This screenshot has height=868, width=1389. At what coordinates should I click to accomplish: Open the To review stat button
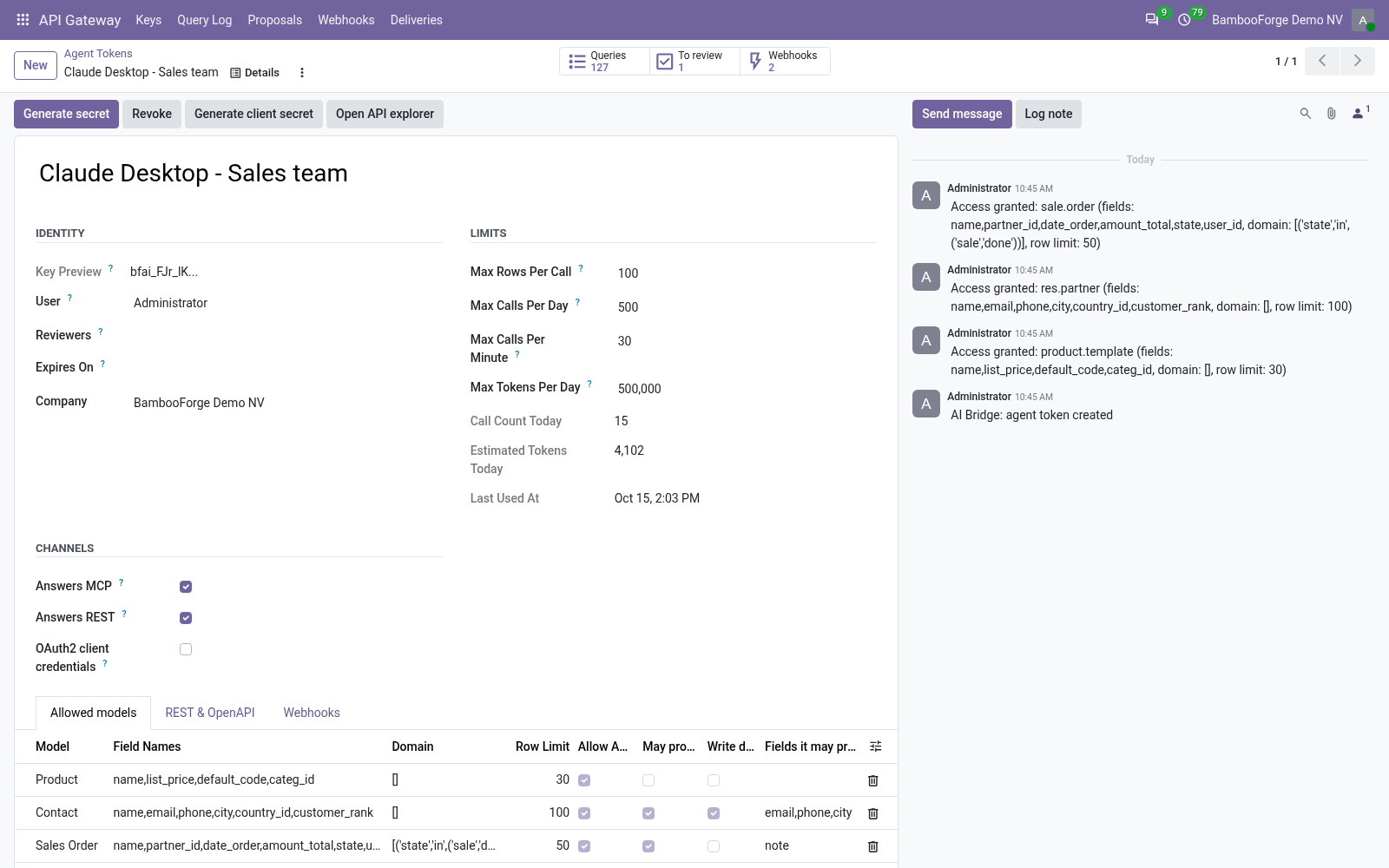694,61
